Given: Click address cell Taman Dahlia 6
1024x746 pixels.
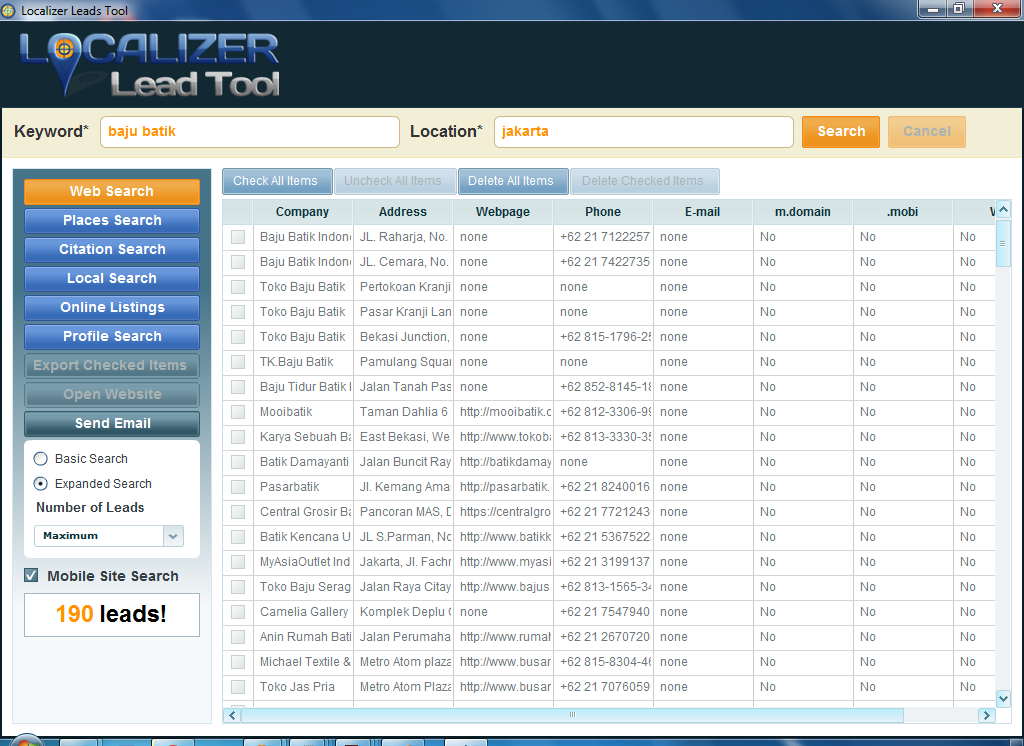Looking at the screenshot, I should (x=403, y=412).
